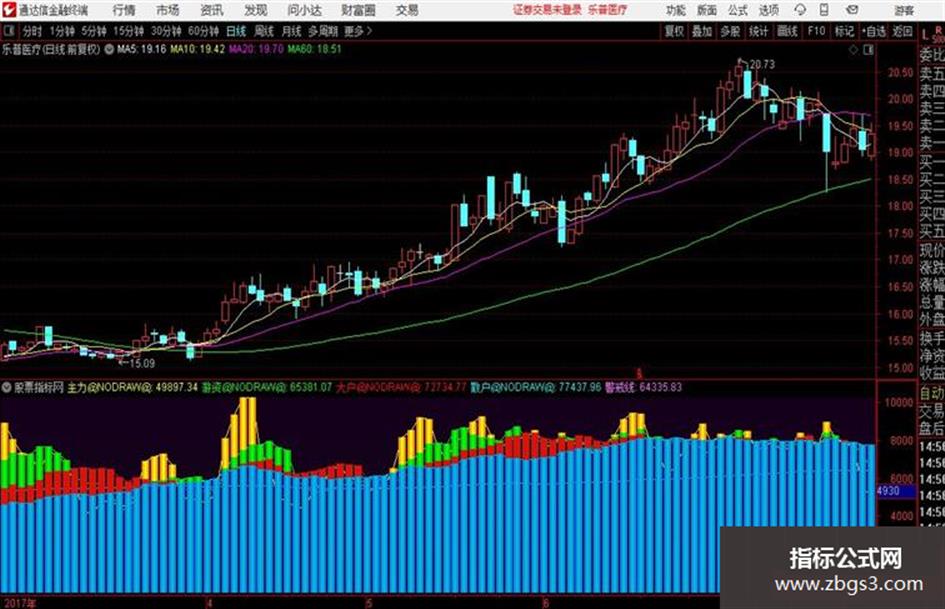
Task: Open the 资讯 menu
Action: coord(212,10)
